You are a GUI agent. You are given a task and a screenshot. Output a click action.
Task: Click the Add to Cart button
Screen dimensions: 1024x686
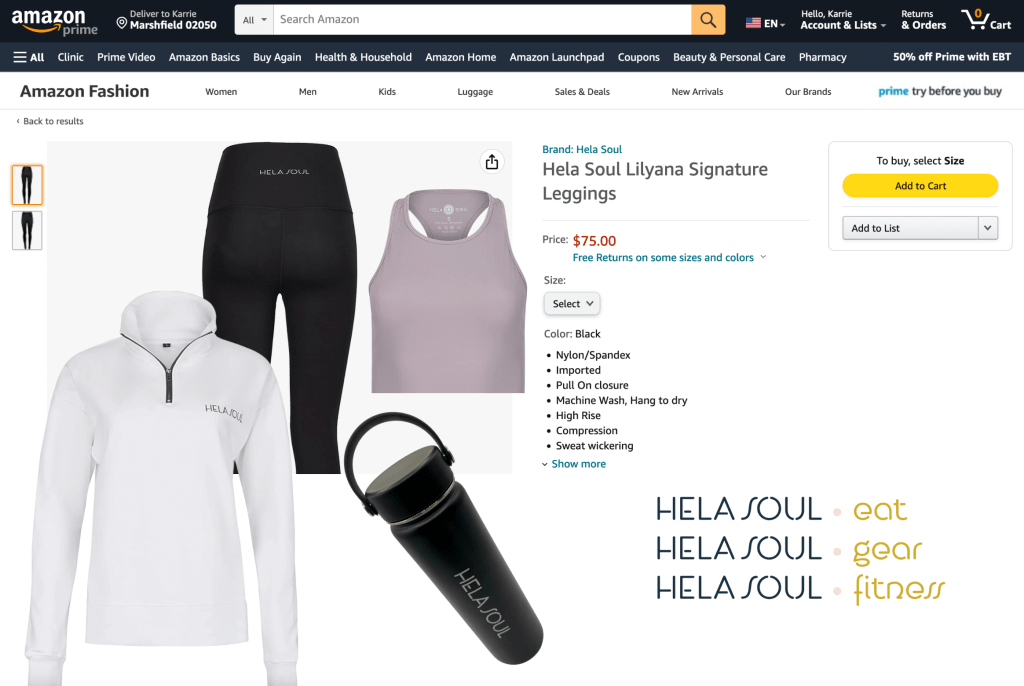tap(920, 186)
